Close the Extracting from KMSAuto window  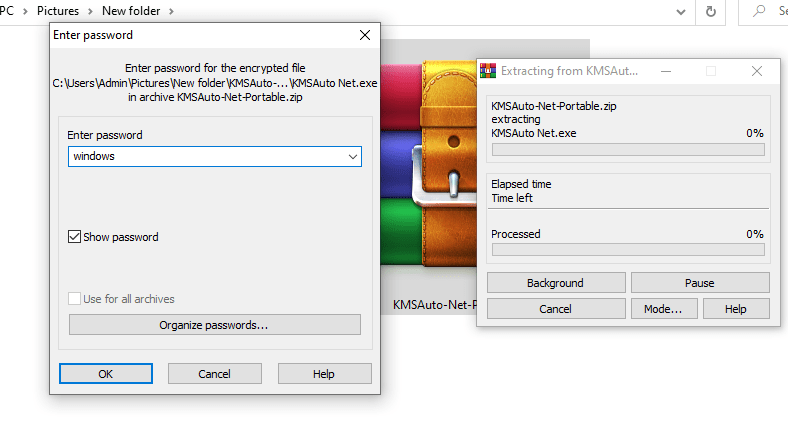pos(757,71)
